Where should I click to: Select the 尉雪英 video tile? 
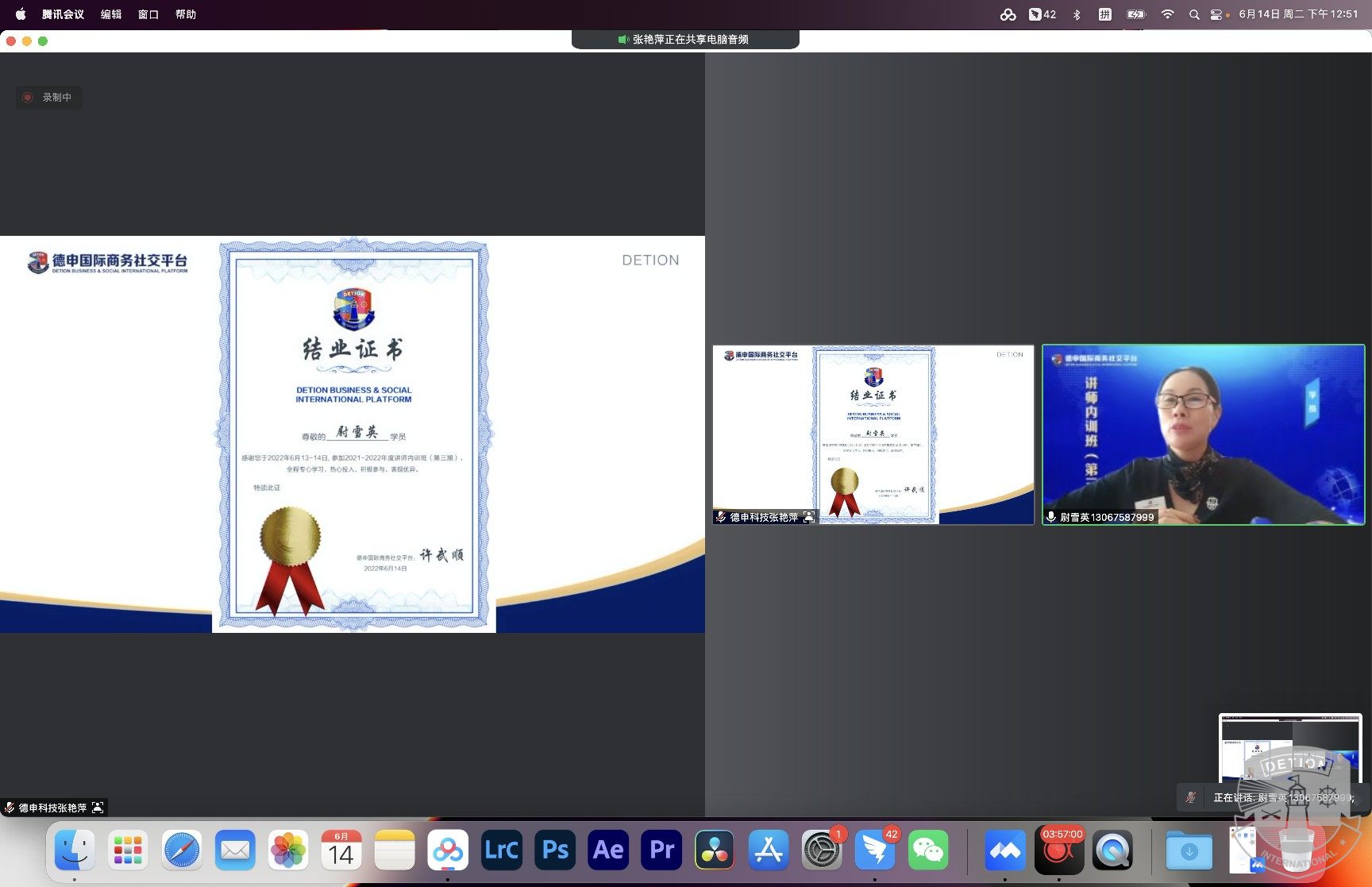click(1203, 434)
